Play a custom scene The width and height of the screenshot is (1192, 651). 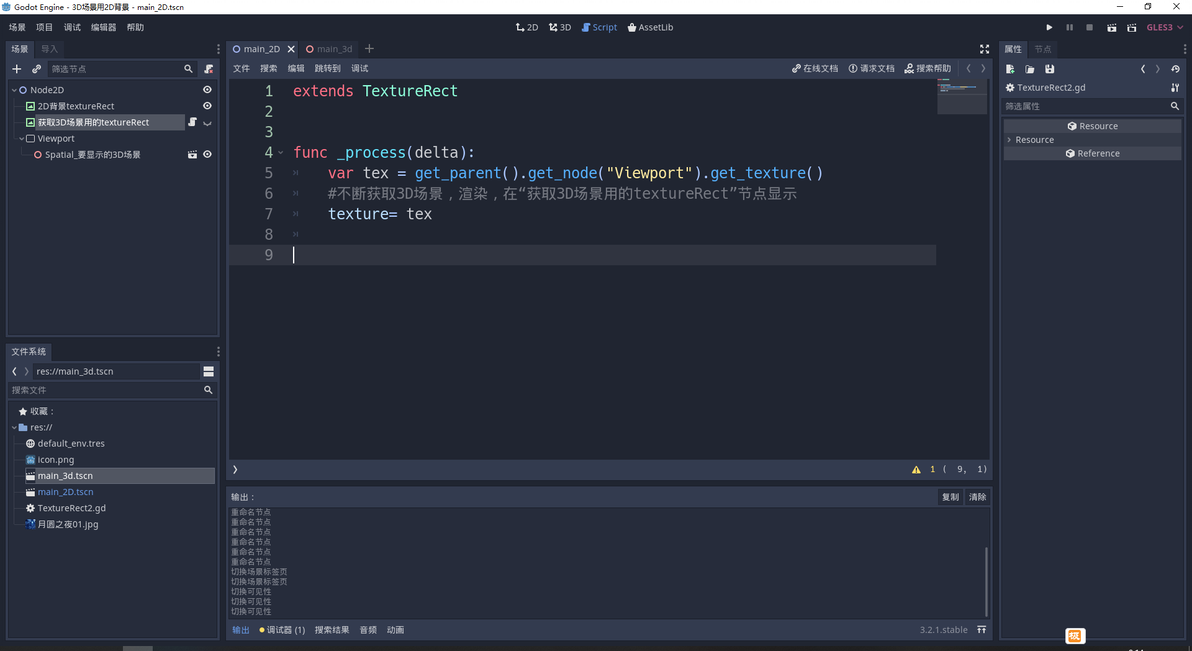pyautogui.click(x=1132, y=27)
